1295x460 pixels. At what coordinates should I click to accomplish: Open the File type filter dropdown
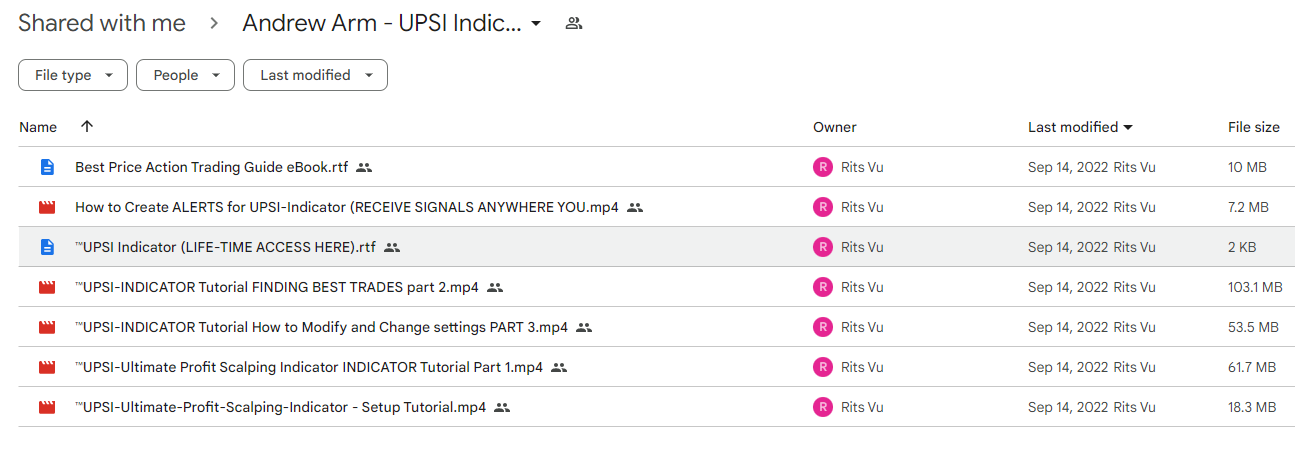coord(73,75)
